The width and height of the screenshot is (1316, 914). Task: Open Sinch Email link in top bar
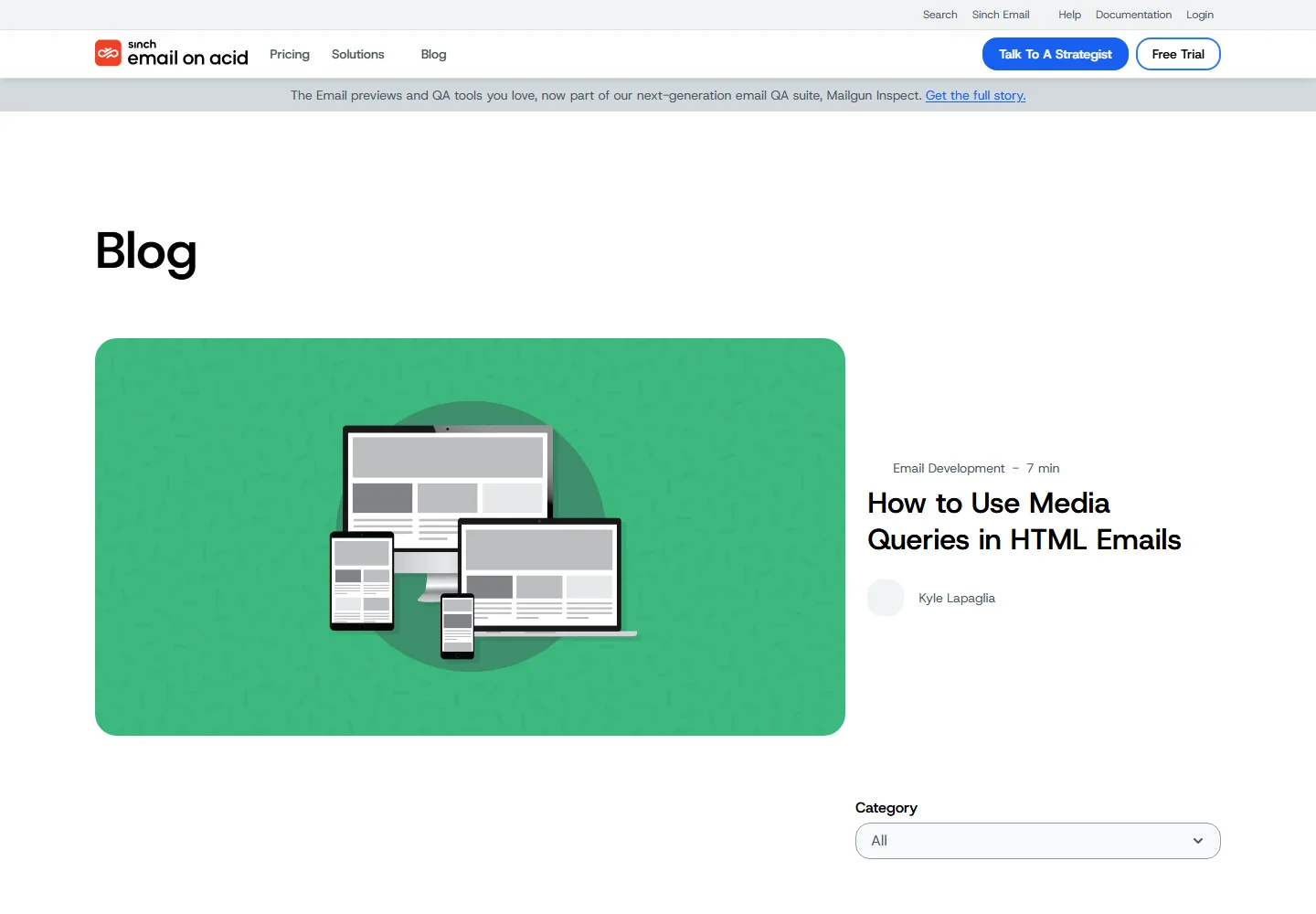coord(1001,15)
